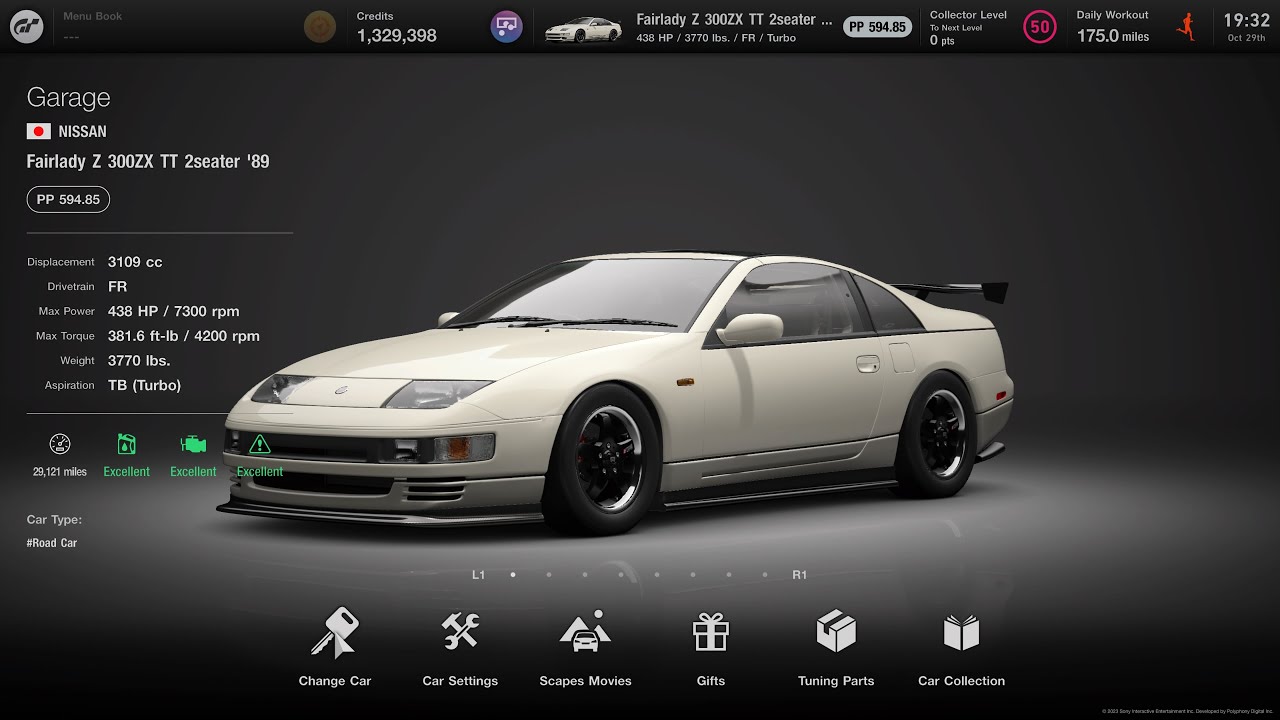Click the PP 594.85 badge in garage panel
The image size is (1280, 720).
pos(68,199)
